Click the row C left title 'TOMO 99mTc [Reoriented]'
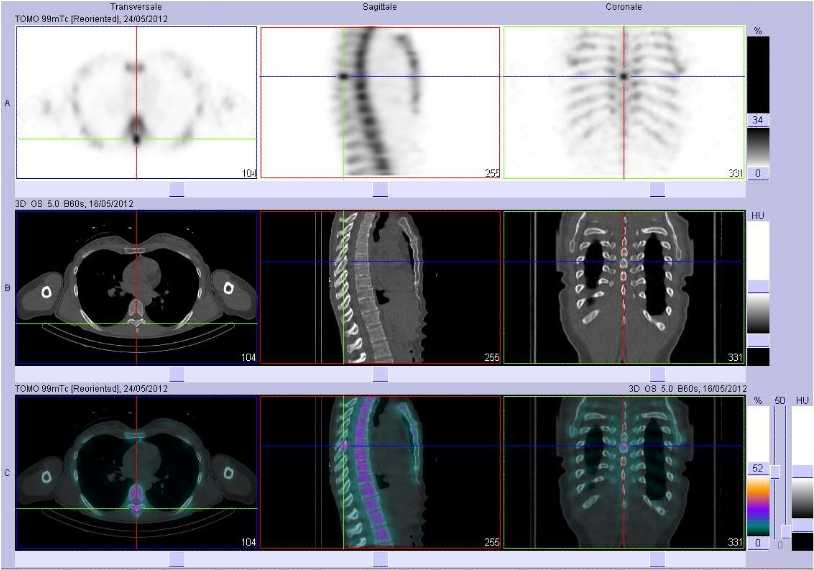 pos(67,388)
